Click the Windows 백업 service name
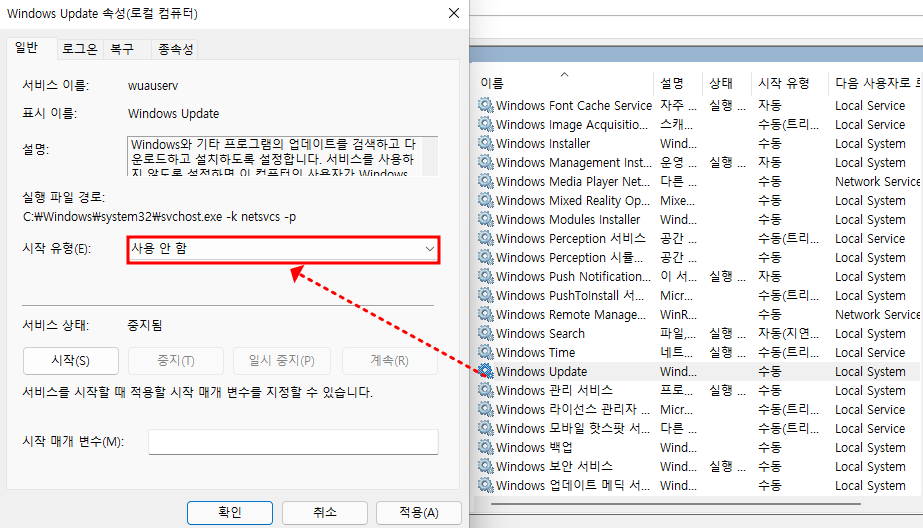The width and height of the screenshot is (923, 528). coord(534,447)
